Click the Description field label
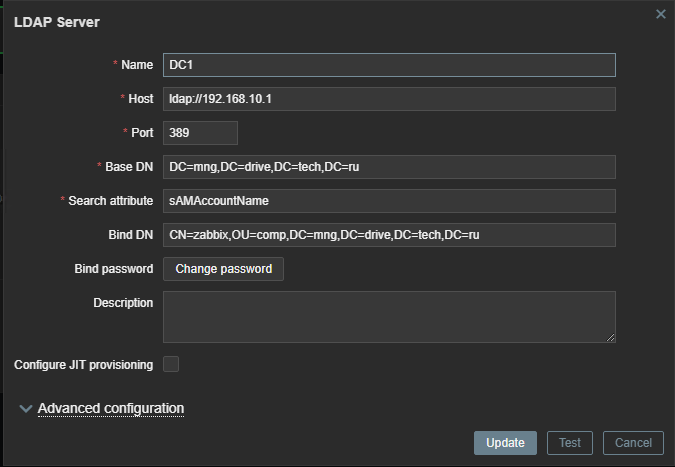The height and width of the screenshot is (467, 675). [x=123, y=302]
